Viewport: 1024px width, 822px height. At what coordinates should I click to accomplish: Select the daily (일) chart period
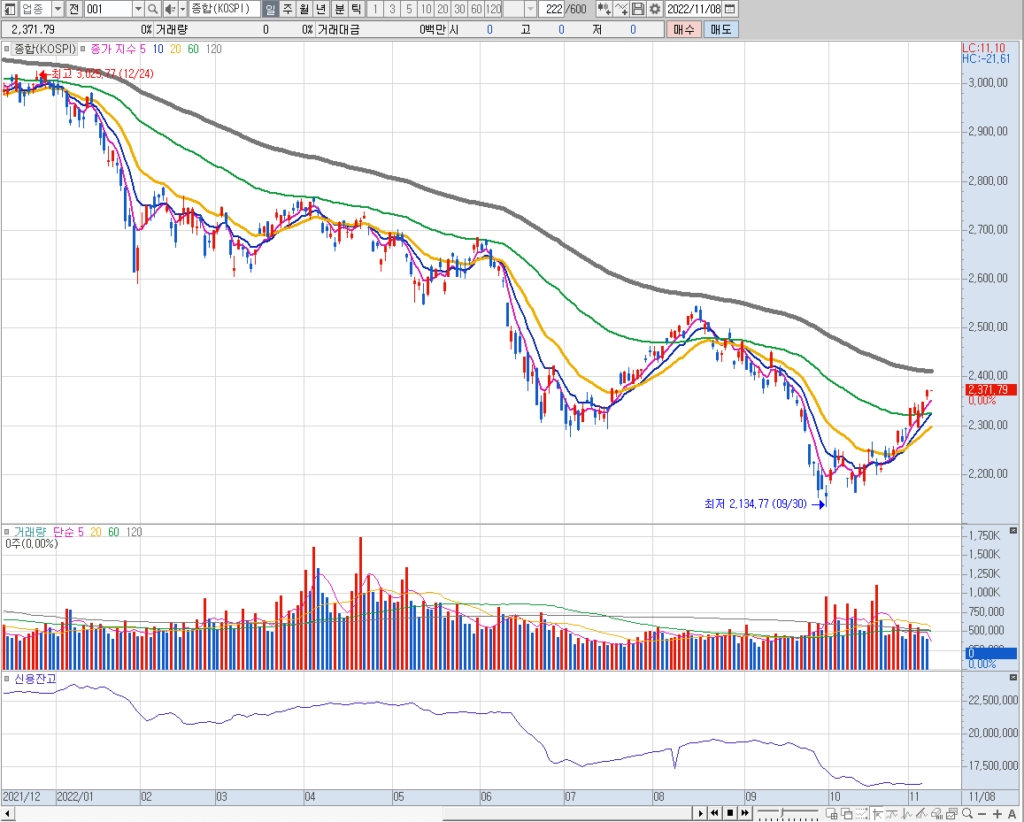click(271, 9)
